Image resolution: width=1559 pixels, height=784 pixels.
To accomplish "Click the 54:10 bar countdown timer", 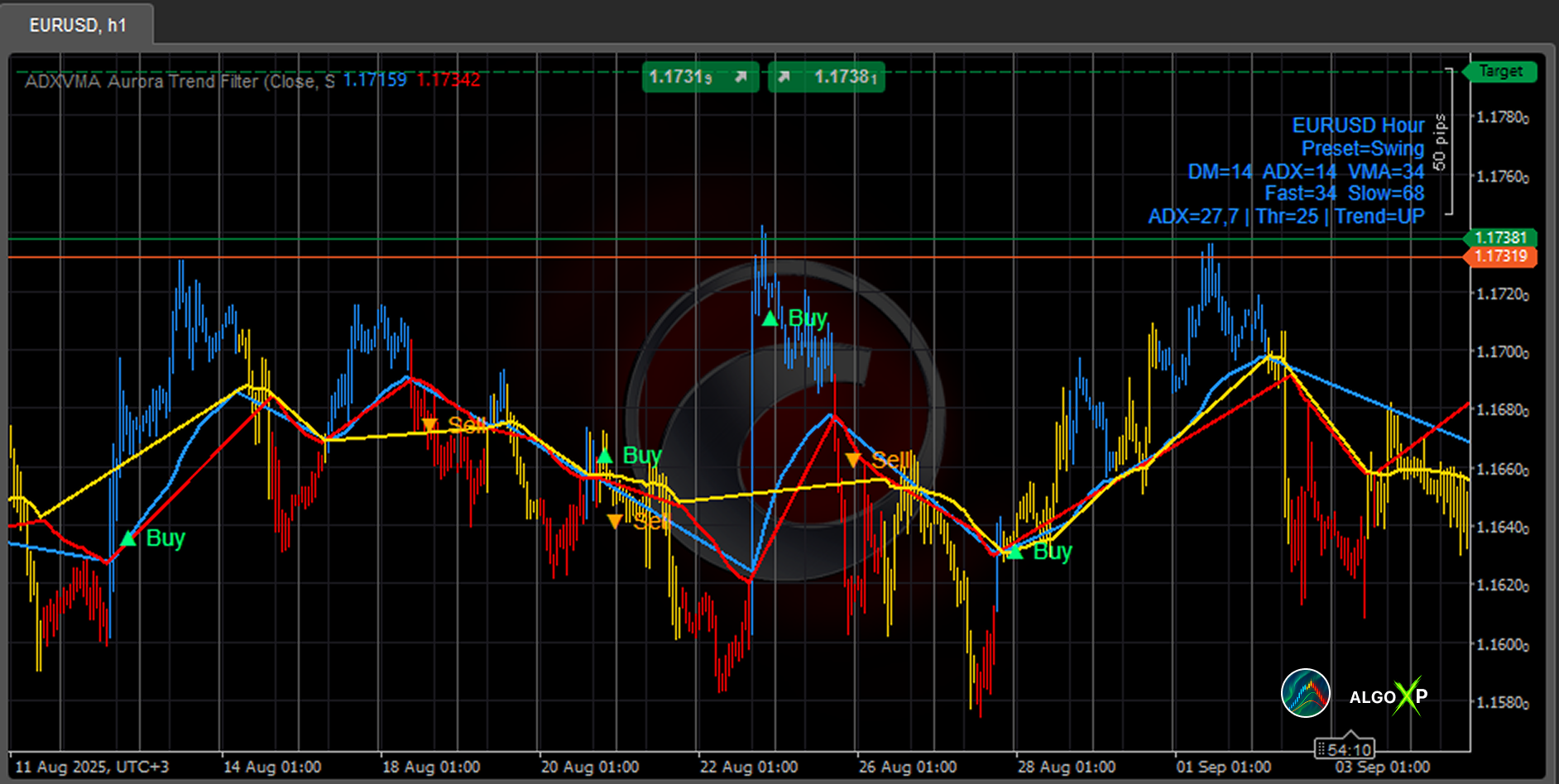I will pos(1346,749).
